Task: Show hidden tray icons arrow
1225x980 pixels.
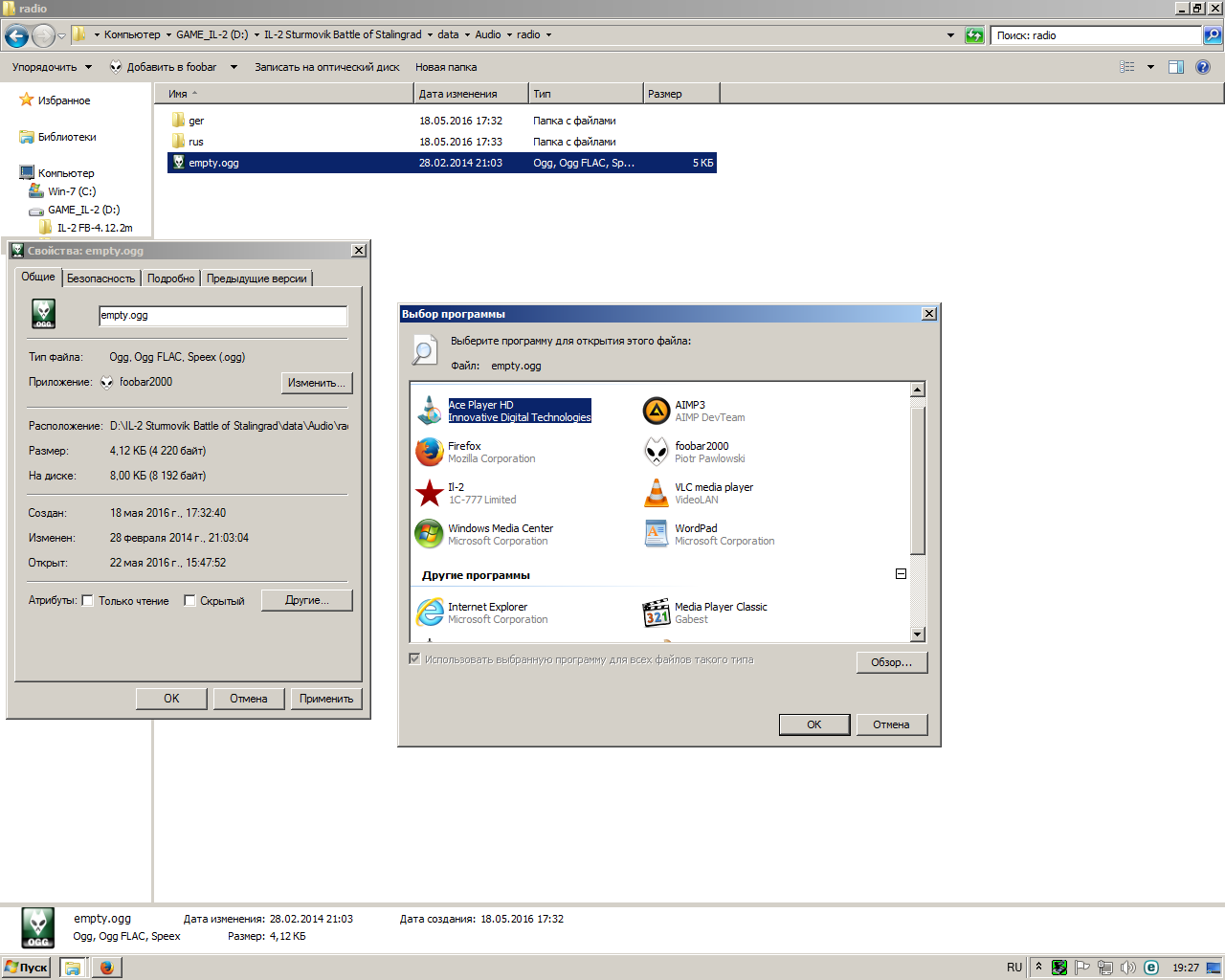Action: (1038, 967)
